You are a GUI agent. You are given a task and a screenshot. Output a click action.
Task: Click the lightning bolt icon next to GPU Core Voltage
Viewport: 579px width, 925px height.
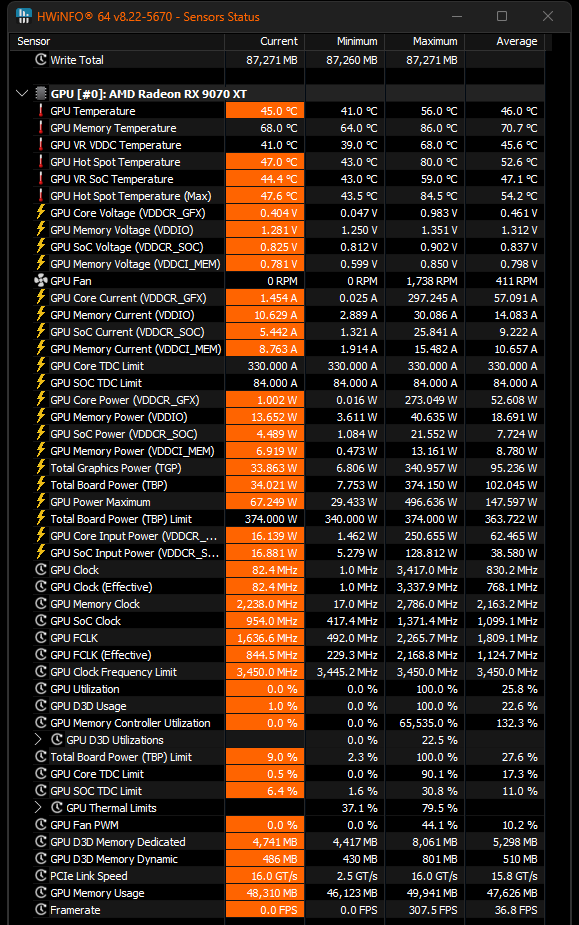click(x=41, y=212)
